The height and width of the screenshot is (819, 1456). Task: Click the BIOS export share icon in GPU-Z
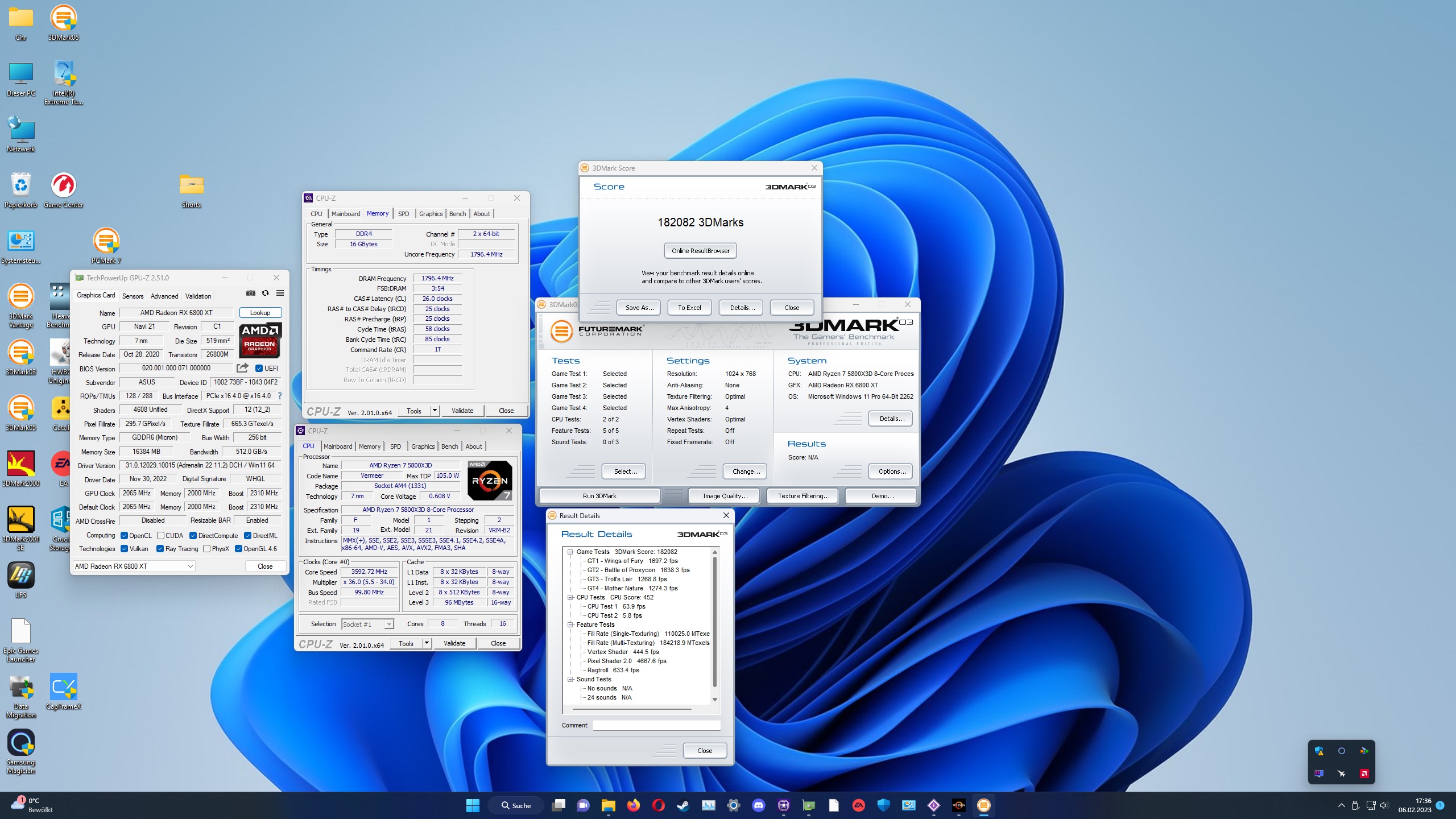tap(242, 368)
